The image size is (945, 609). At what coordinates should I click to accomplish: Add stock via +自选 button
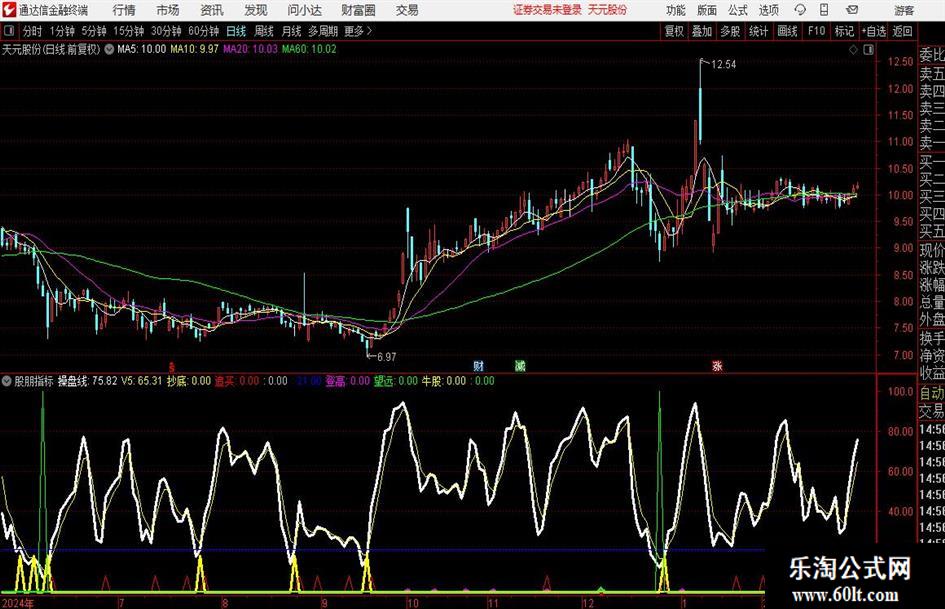tap(873, 31)
